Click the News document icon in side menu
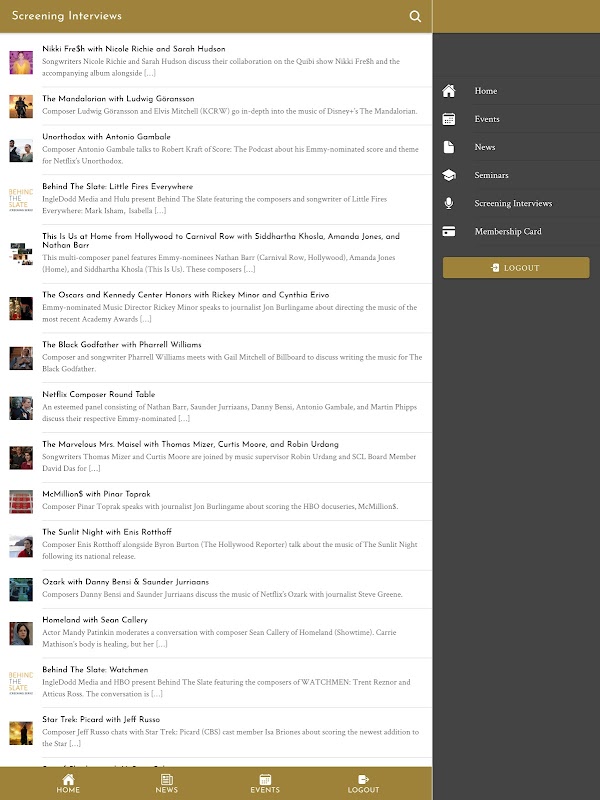The image size is (600, 800). point(448,147)
